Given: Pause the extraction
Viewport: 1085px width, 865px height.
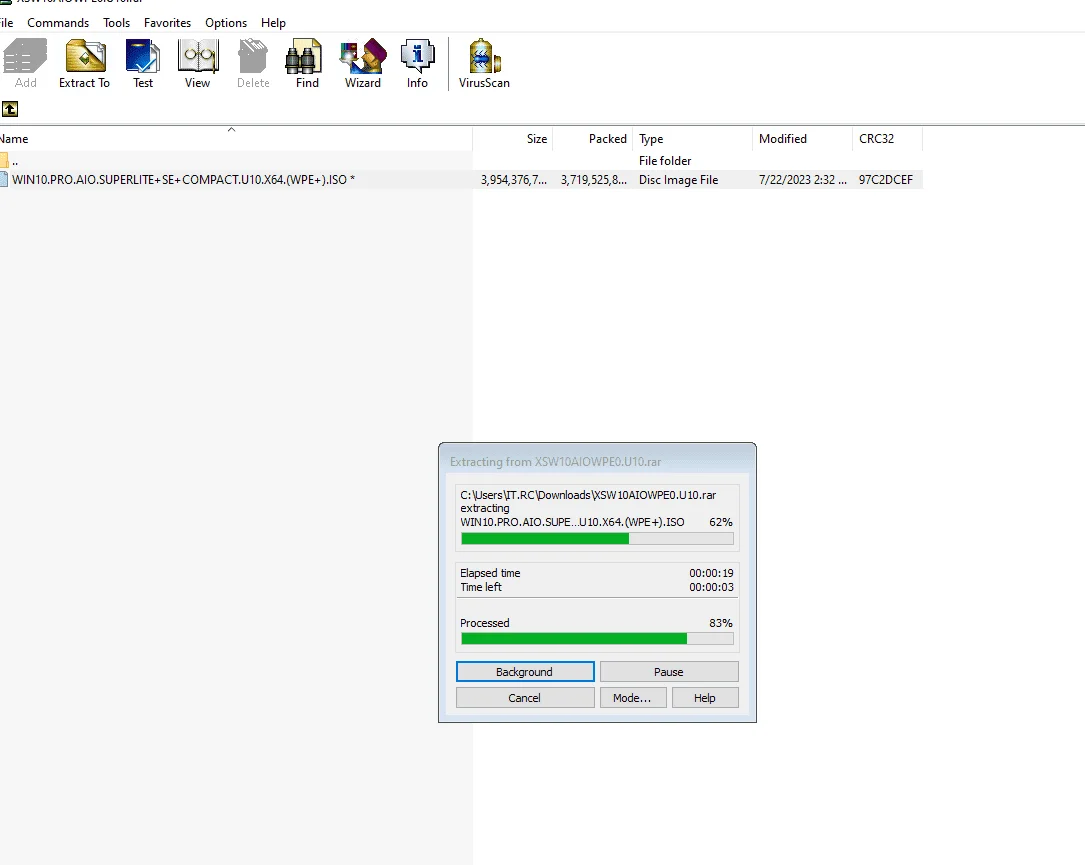Looking at the screenshot, I should point(668,671).
